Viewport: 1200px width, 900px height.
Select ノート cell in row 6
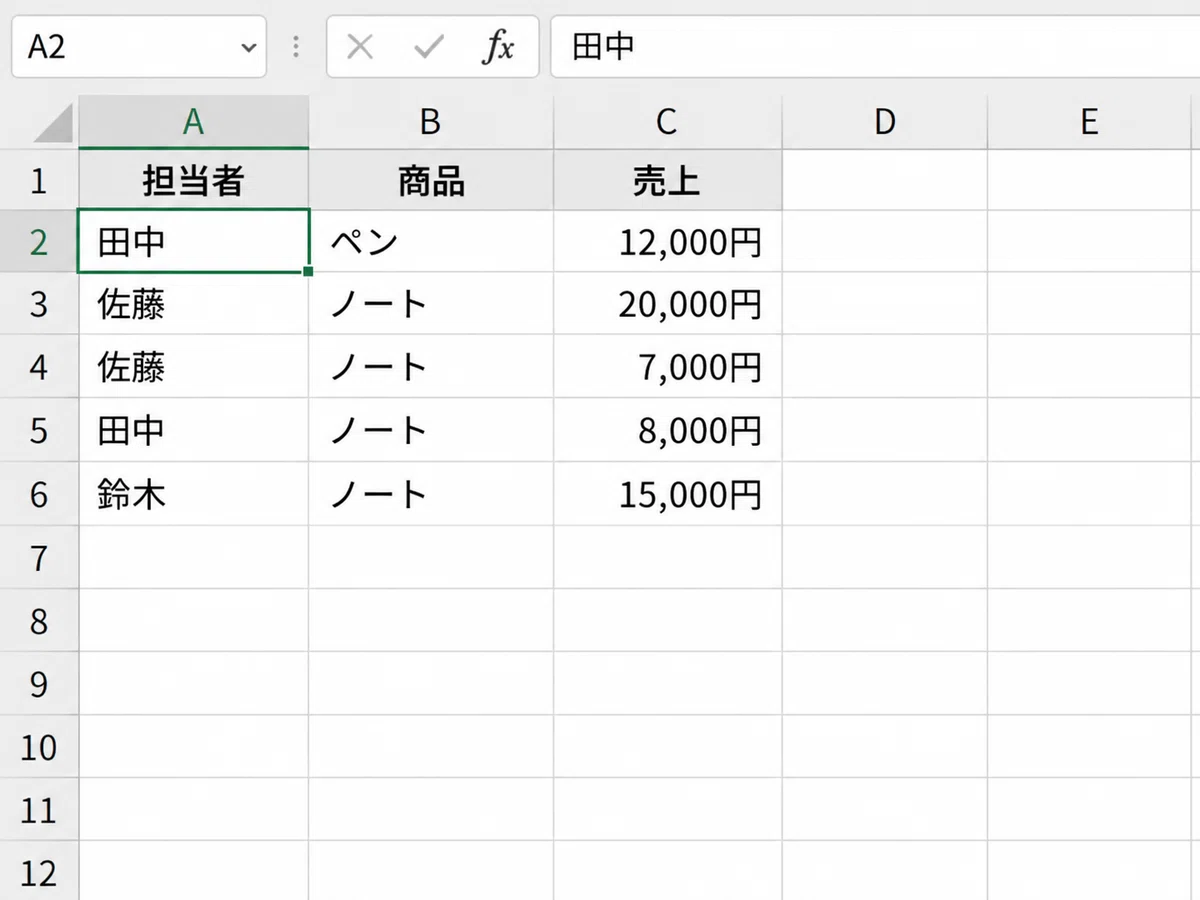tap(431, 494)
